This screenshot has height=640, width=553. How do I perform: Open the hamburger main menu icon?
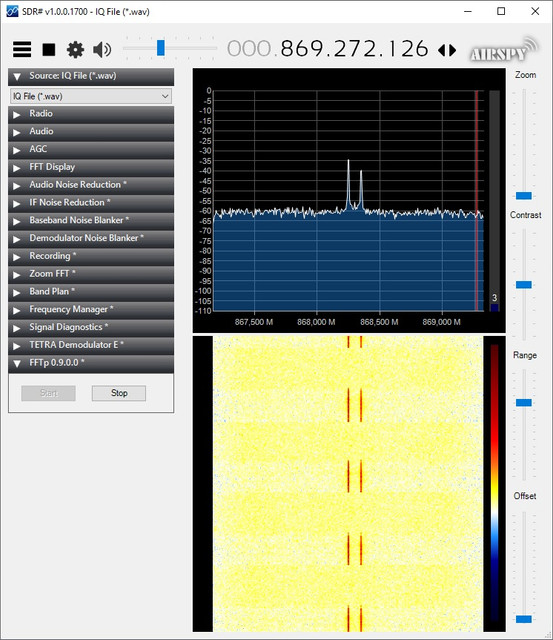pyautogui.click(x=22, y=49)
